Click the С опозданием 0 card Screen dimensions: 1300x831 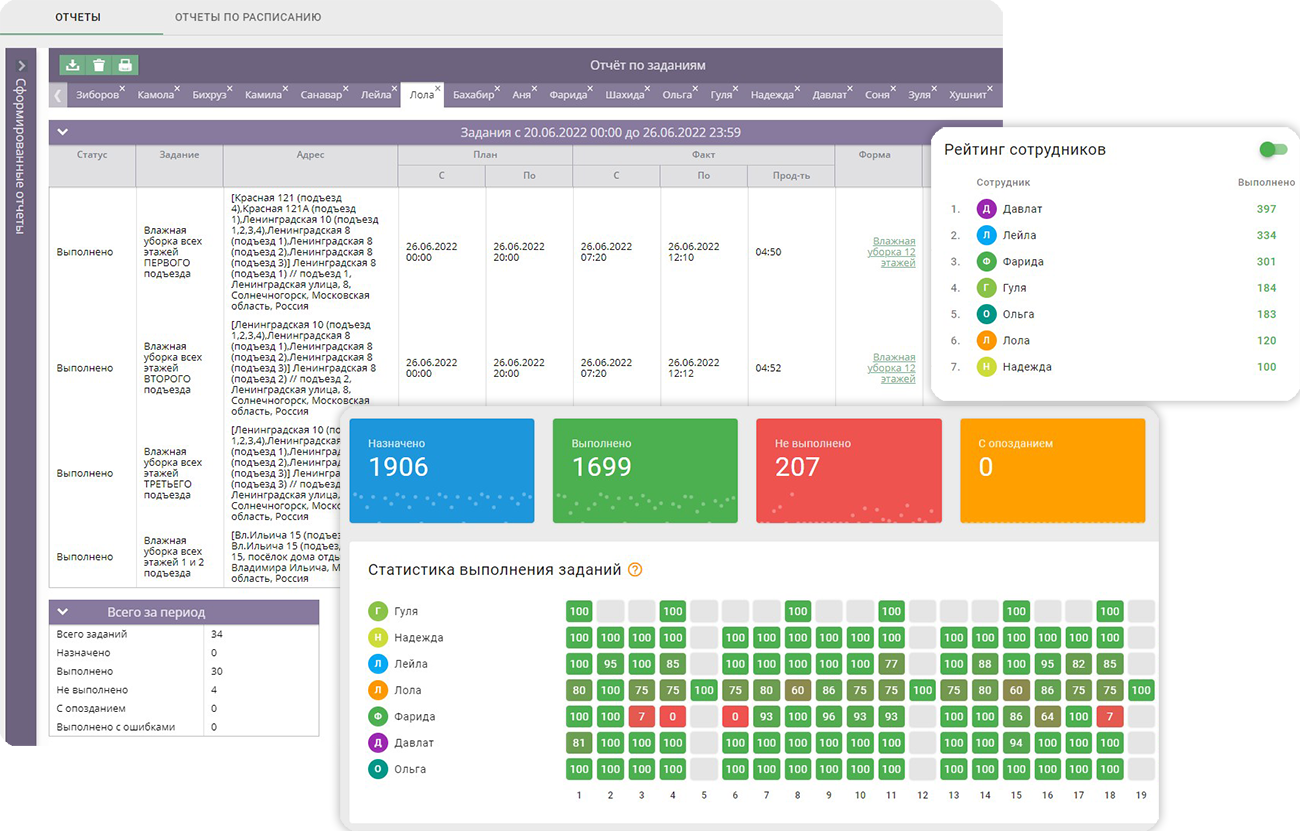[x=1052, y=470]
